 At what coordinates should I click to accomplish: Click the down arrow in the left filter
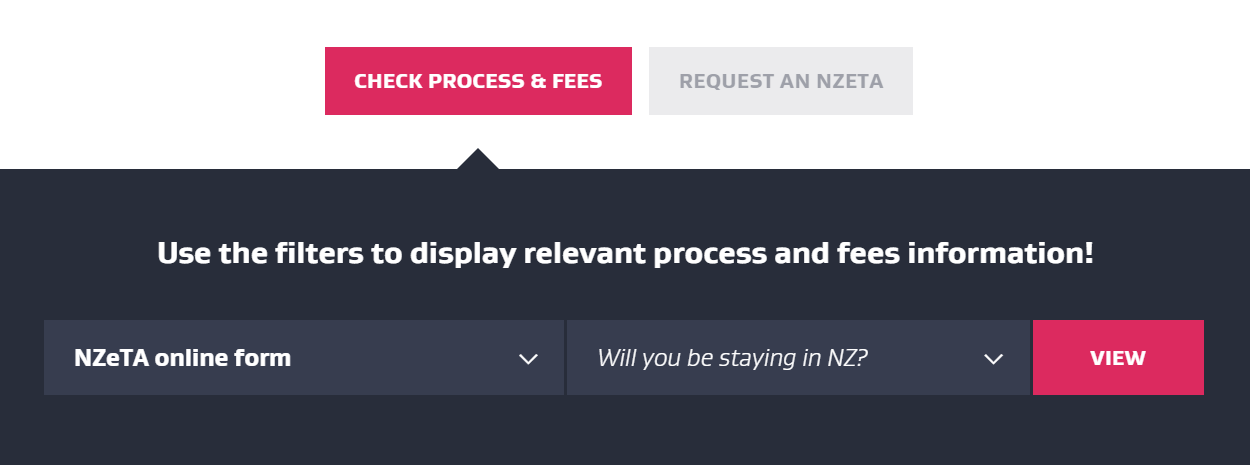tap(528, 359)
